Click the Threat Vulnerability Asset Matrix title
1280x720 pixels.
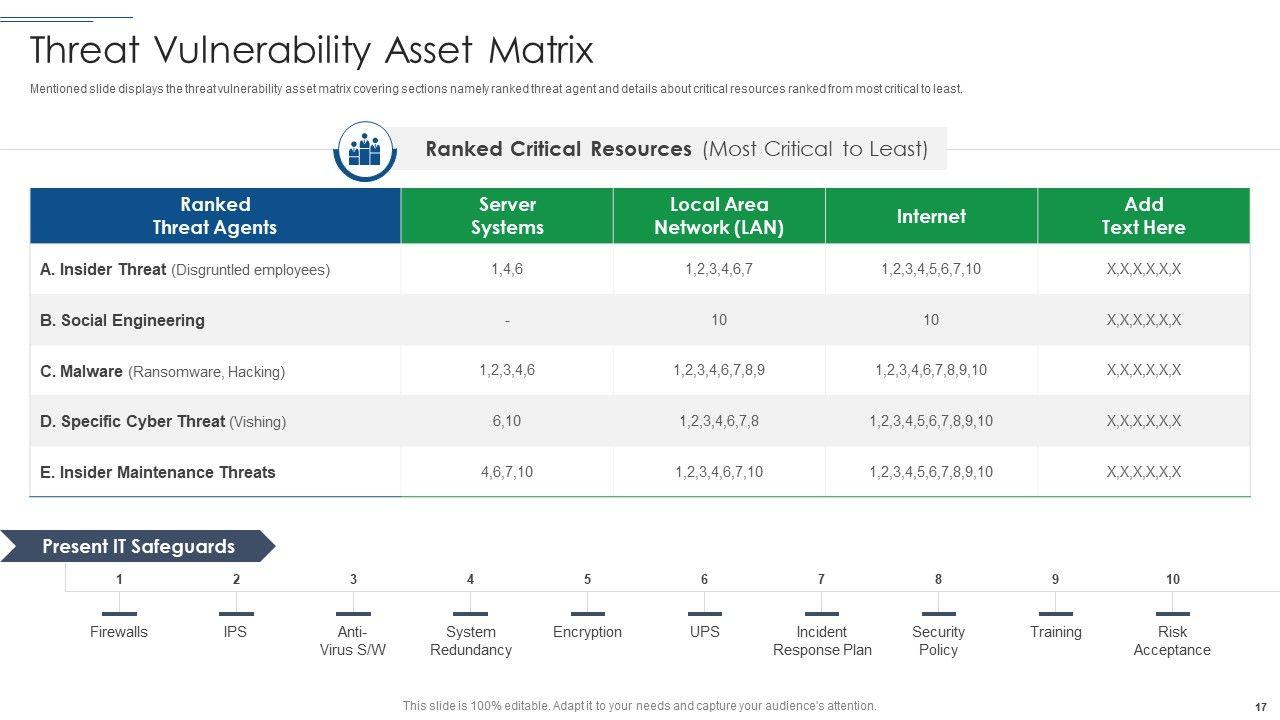coord(312,50)
